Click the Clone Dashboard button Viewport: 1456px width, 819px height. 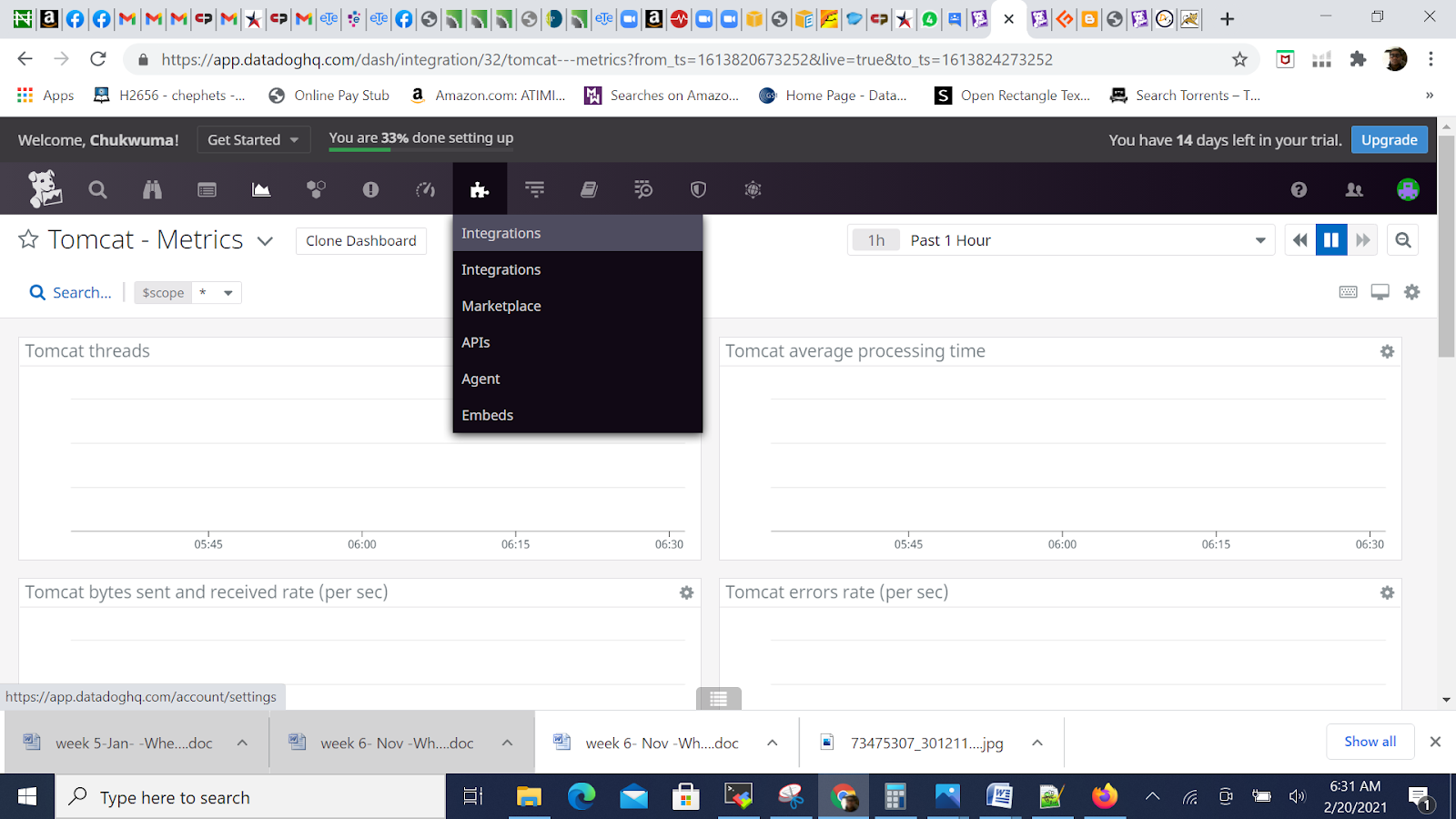click(x=361, y=240)
